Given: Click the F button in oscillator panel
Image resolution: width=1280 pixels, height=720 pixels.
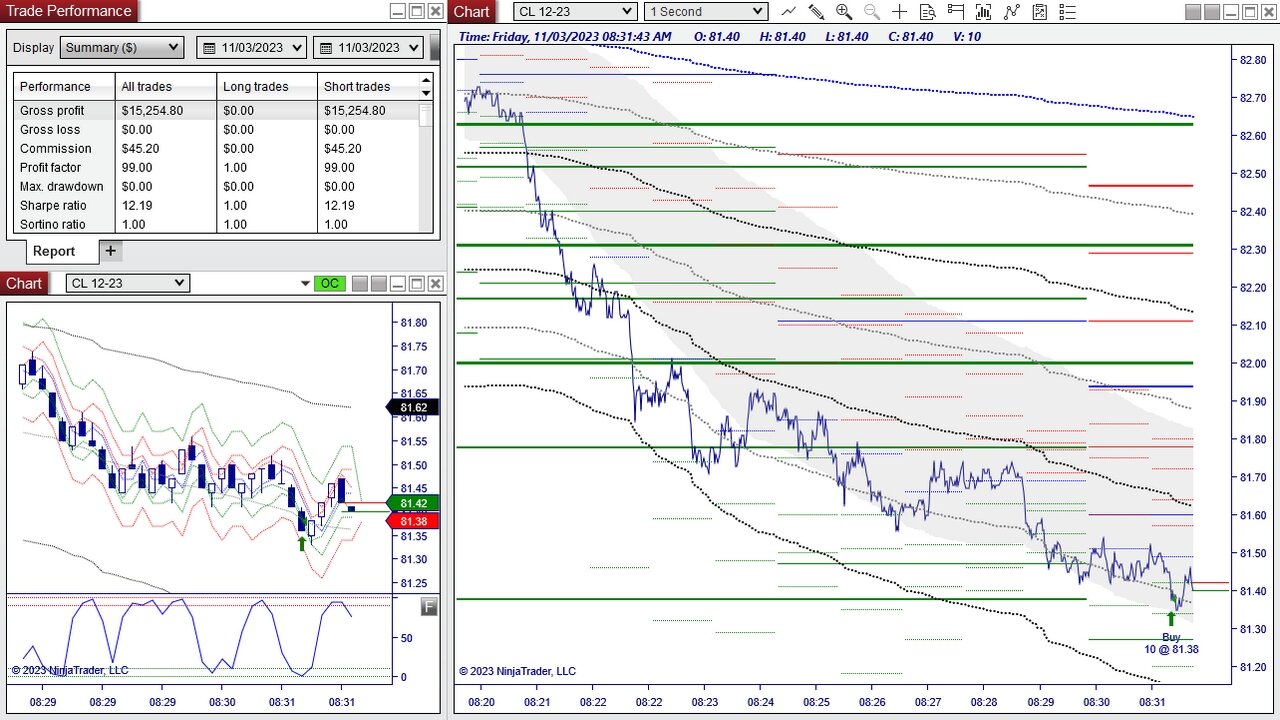Looking at the screenshot, I should [x=429, y=606].
